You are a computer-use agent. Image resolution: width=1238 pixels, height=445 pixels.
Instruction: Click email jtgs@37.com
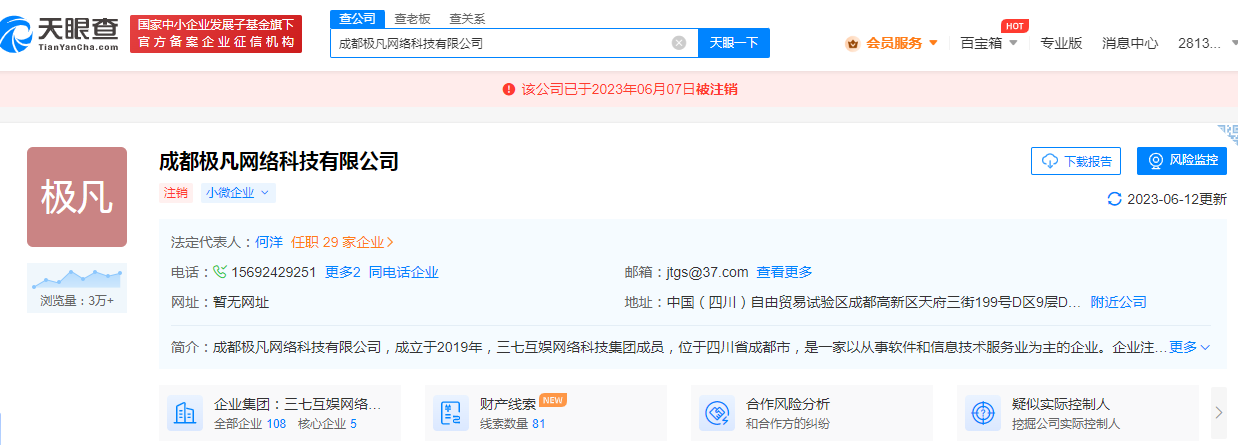(x=708, y=272)
